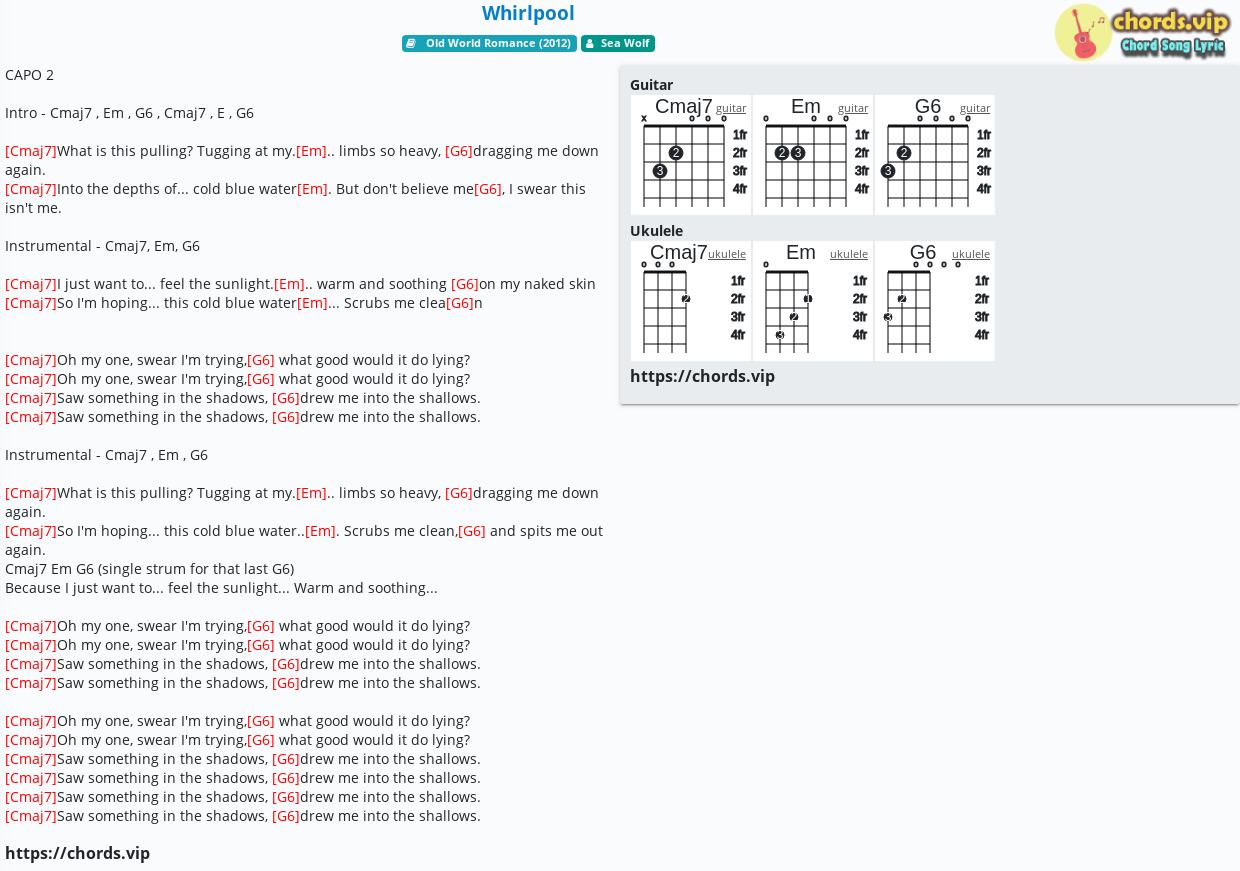Image resolution: width=1240 pixels, height=871 pixels.
Task: Click the CAPO 2 text
Action: (x=29, y=75)
